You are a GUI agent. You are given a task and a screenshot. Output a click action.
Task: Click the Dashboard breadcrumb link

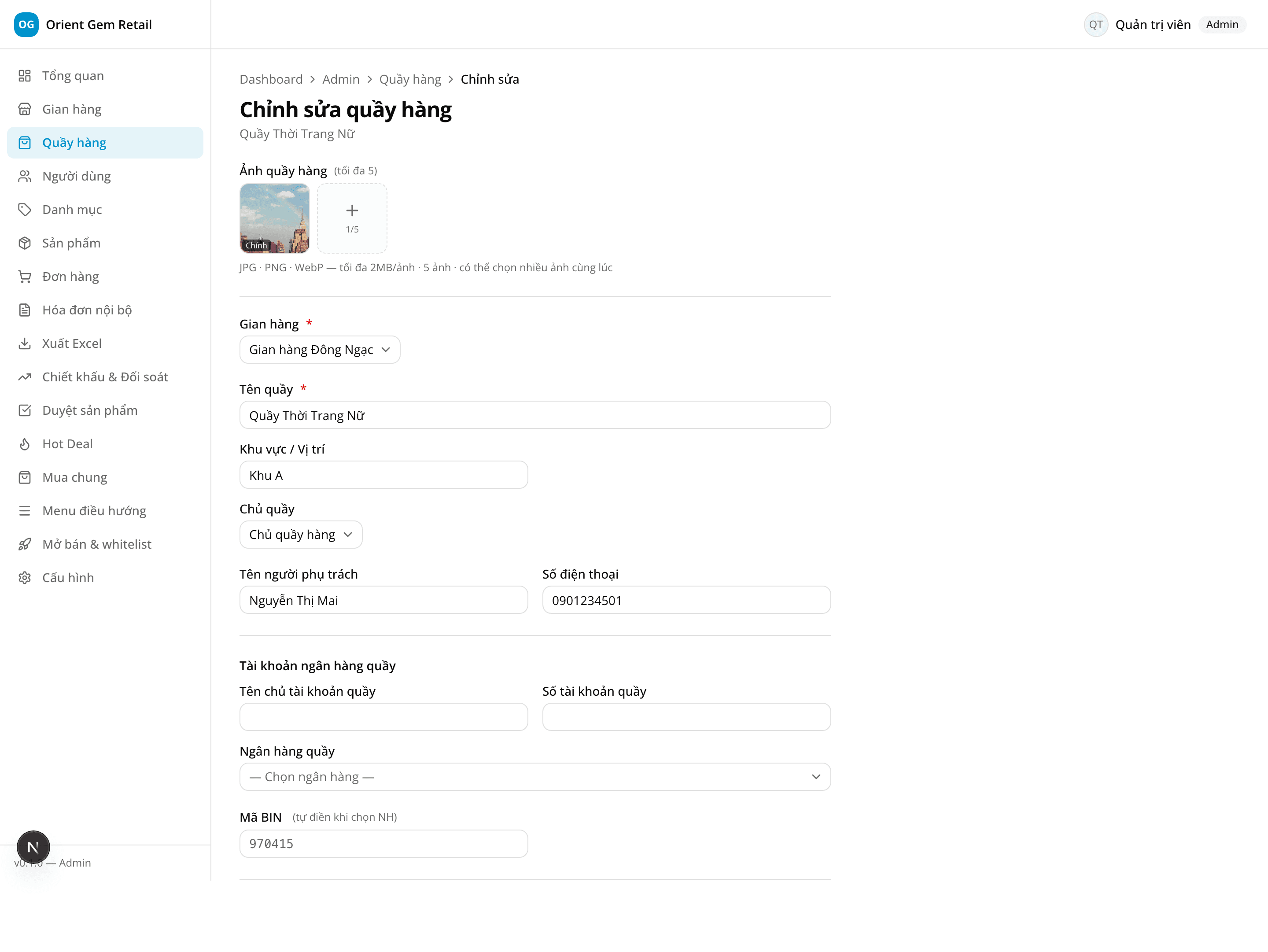click(x=271, y=79)
